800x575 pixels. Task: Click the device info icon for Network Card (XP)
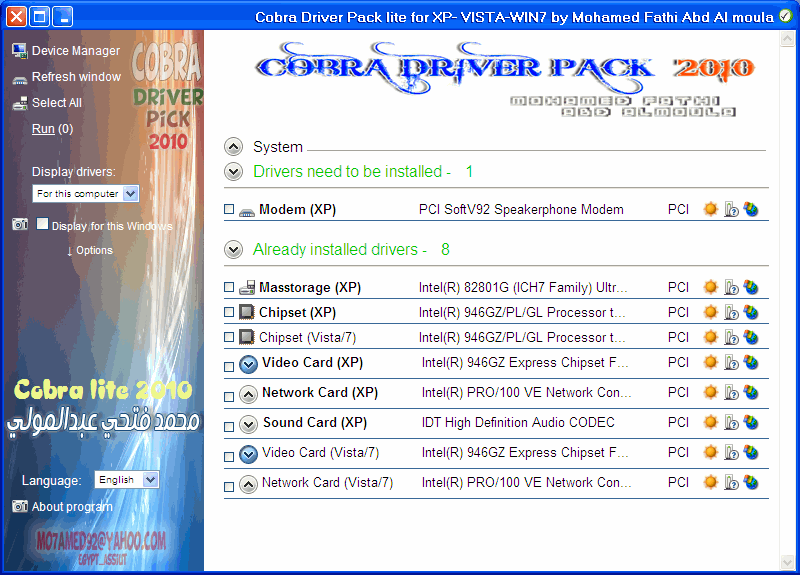click(x=731, y=393)
